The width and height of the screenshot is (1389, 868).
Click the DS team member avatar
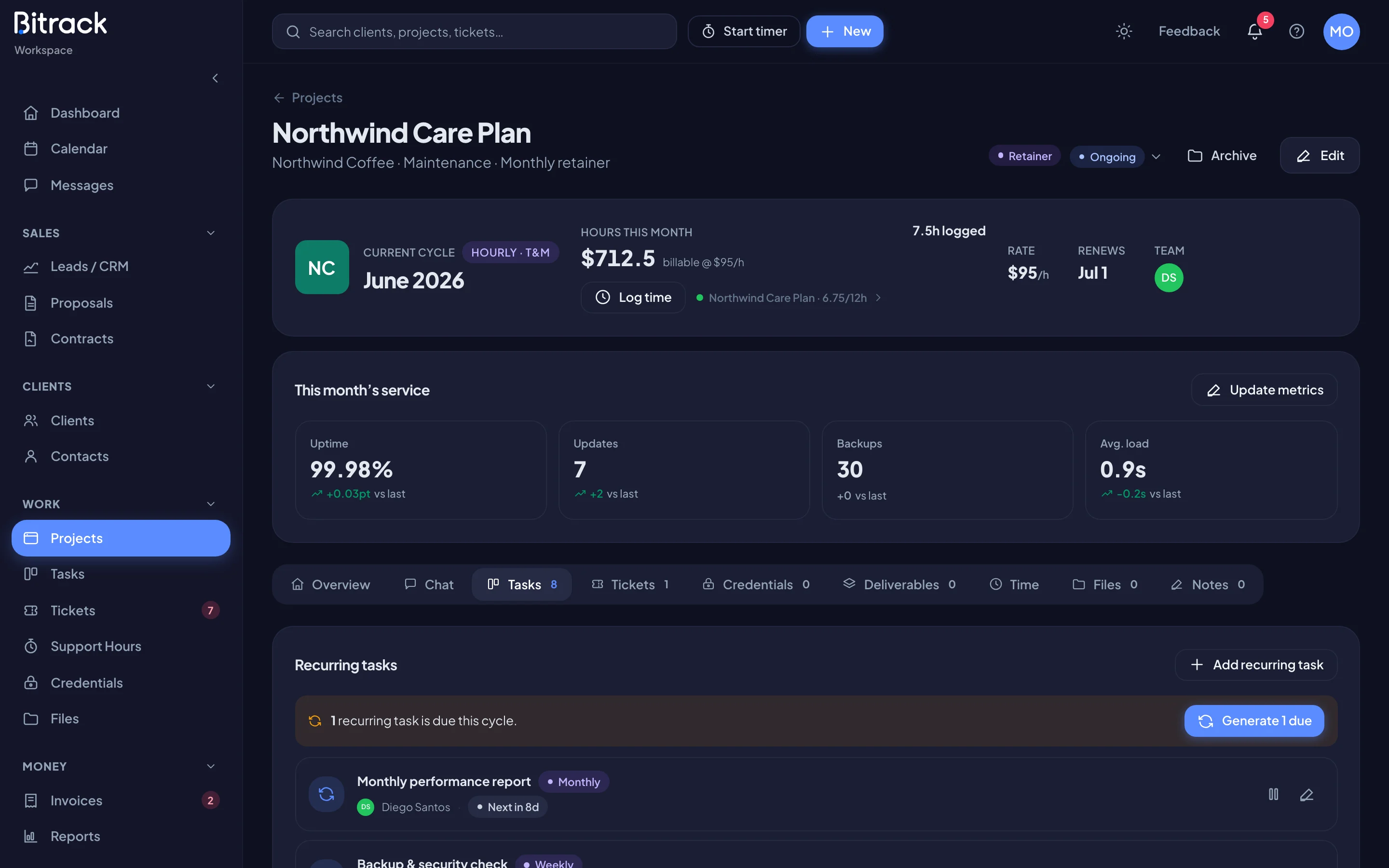tap(1169, 278)
